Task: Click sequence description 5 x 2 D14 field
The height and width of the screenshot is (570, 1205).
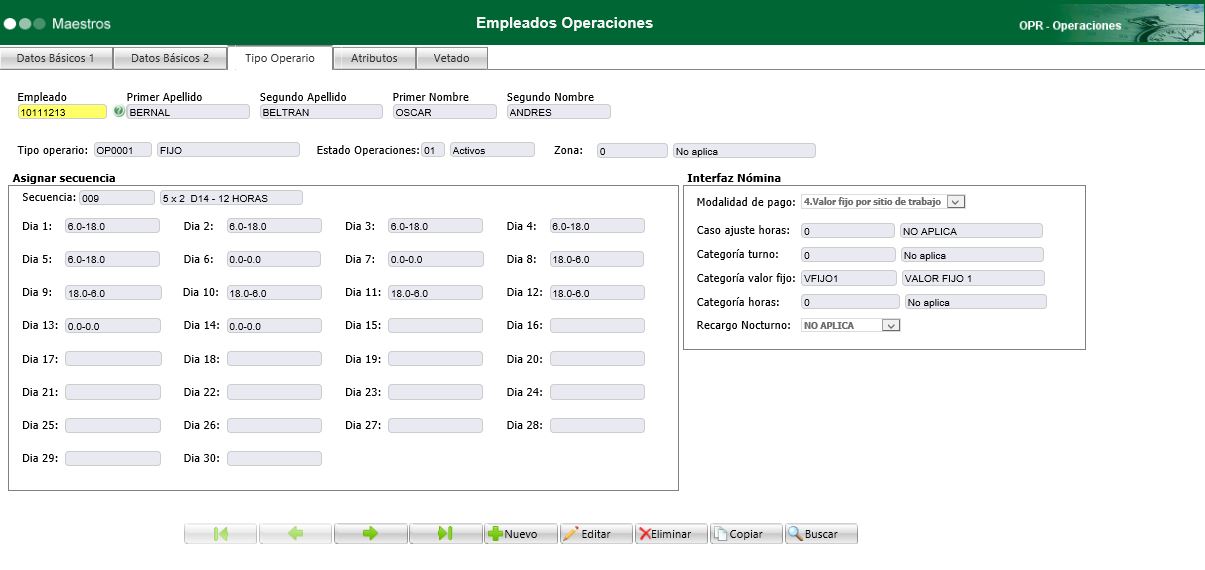Action: (x=231, y=198)
